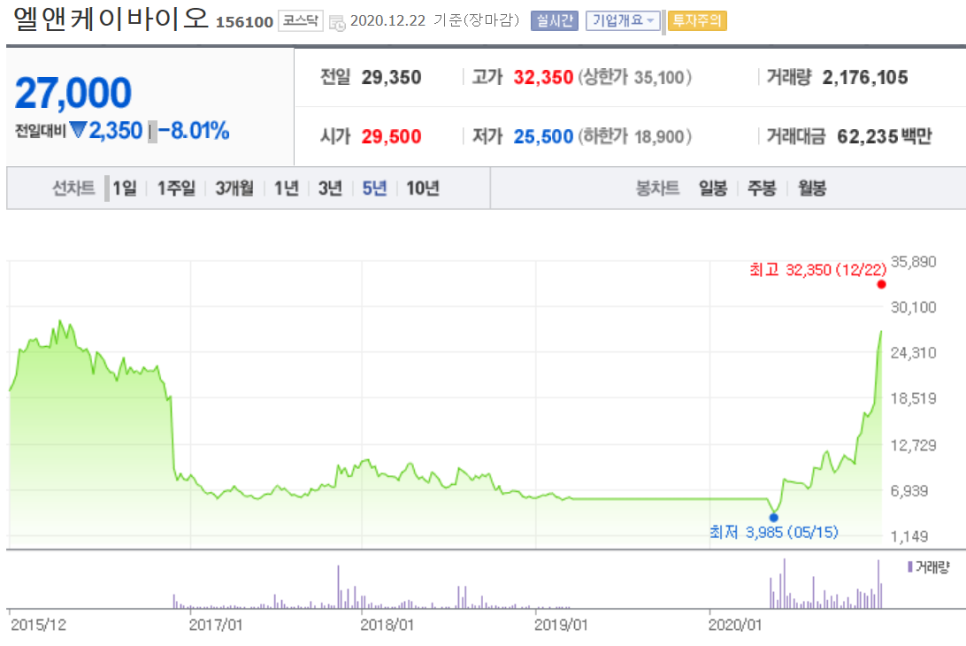Click the 최고 32,350 (12/22) annotation
966x646 pixels.
click(x=818, y=270)
